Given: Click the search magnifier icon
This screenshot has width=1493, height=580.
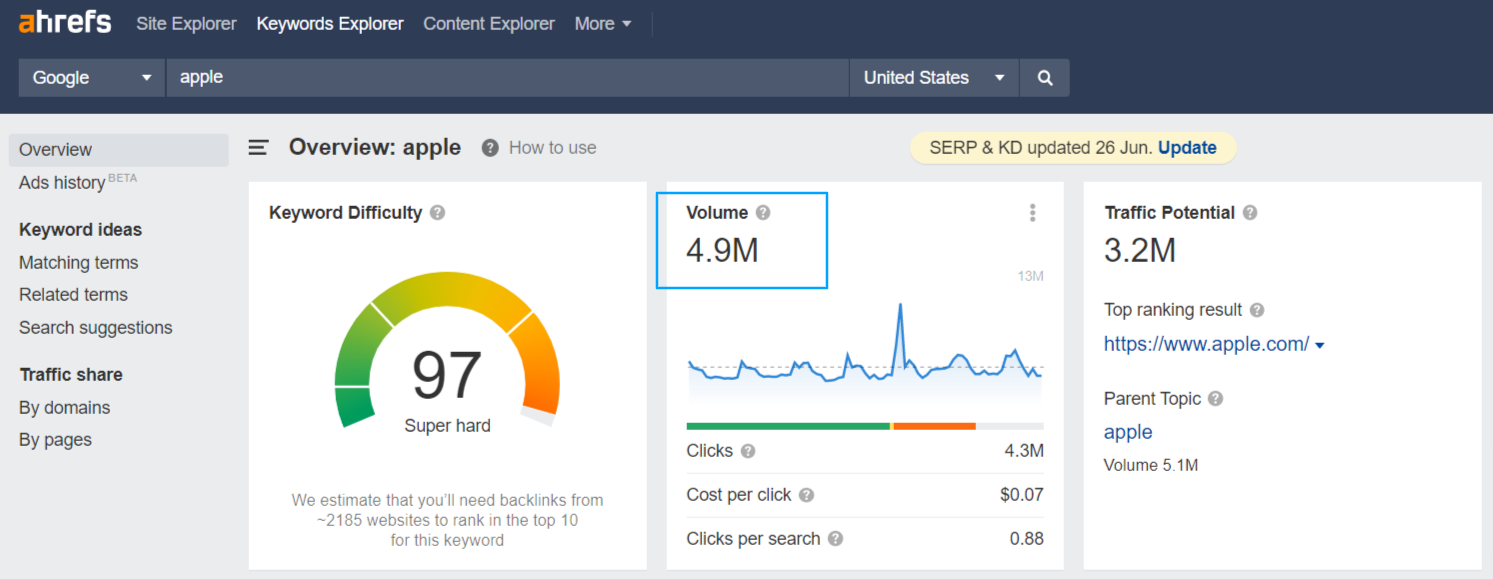Looking at the screenshot, I should 1044,77.
